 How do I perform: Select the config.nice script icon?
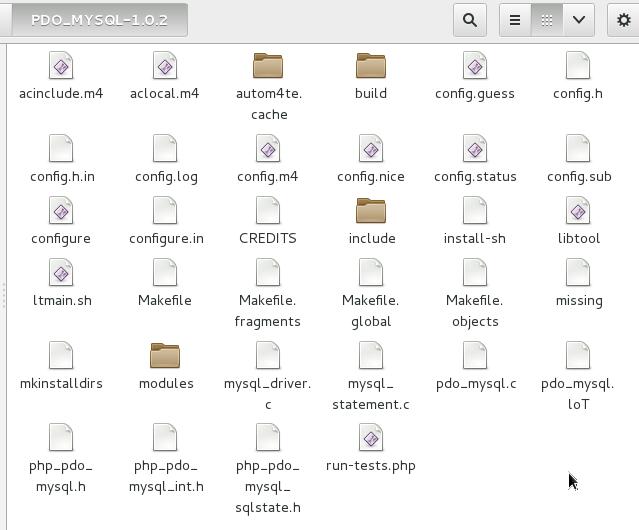pyautogui.click(x=371, y=148)
